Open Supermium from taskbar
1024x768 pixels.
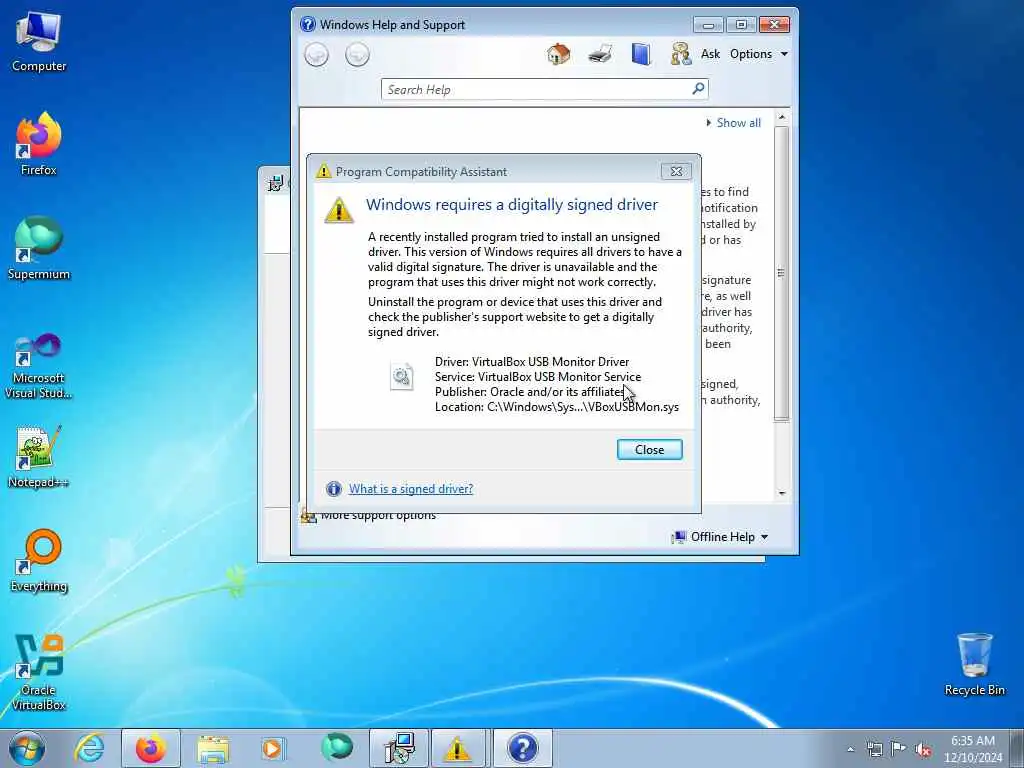pos(336,748)
